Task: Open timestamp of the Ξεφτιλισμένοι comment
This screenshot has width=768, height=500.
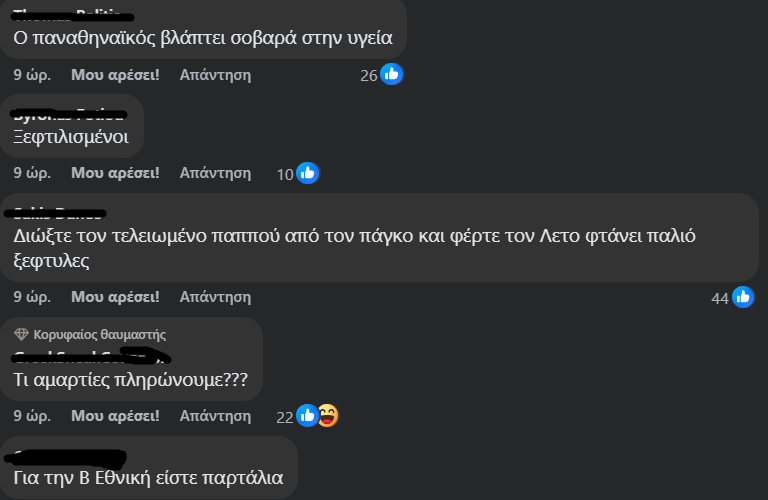Action: (x=32, y=173)
